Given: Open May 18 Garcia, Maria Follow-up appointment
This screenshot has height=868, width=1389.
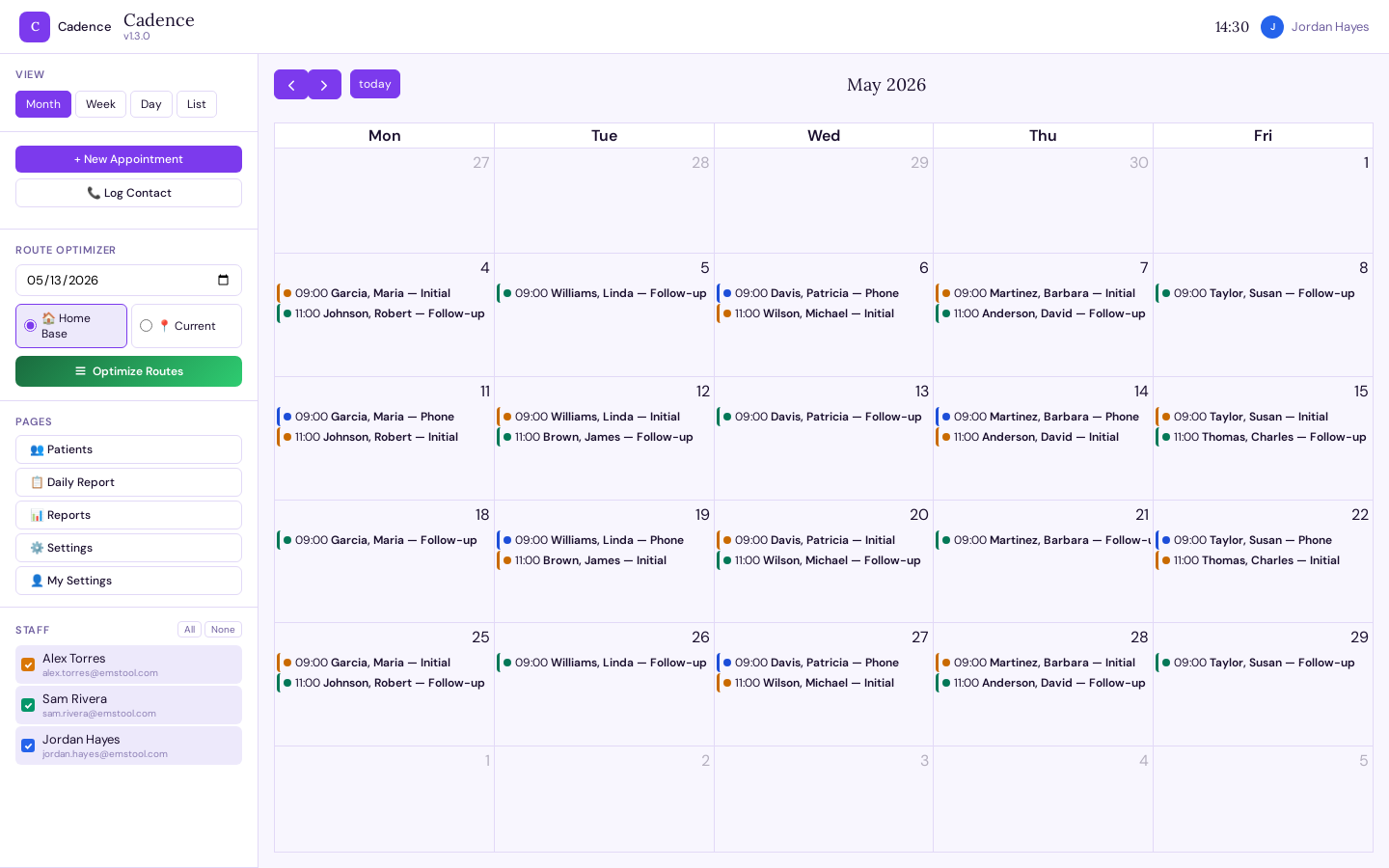Looking at the screenshot, I should tap(384, 540).
